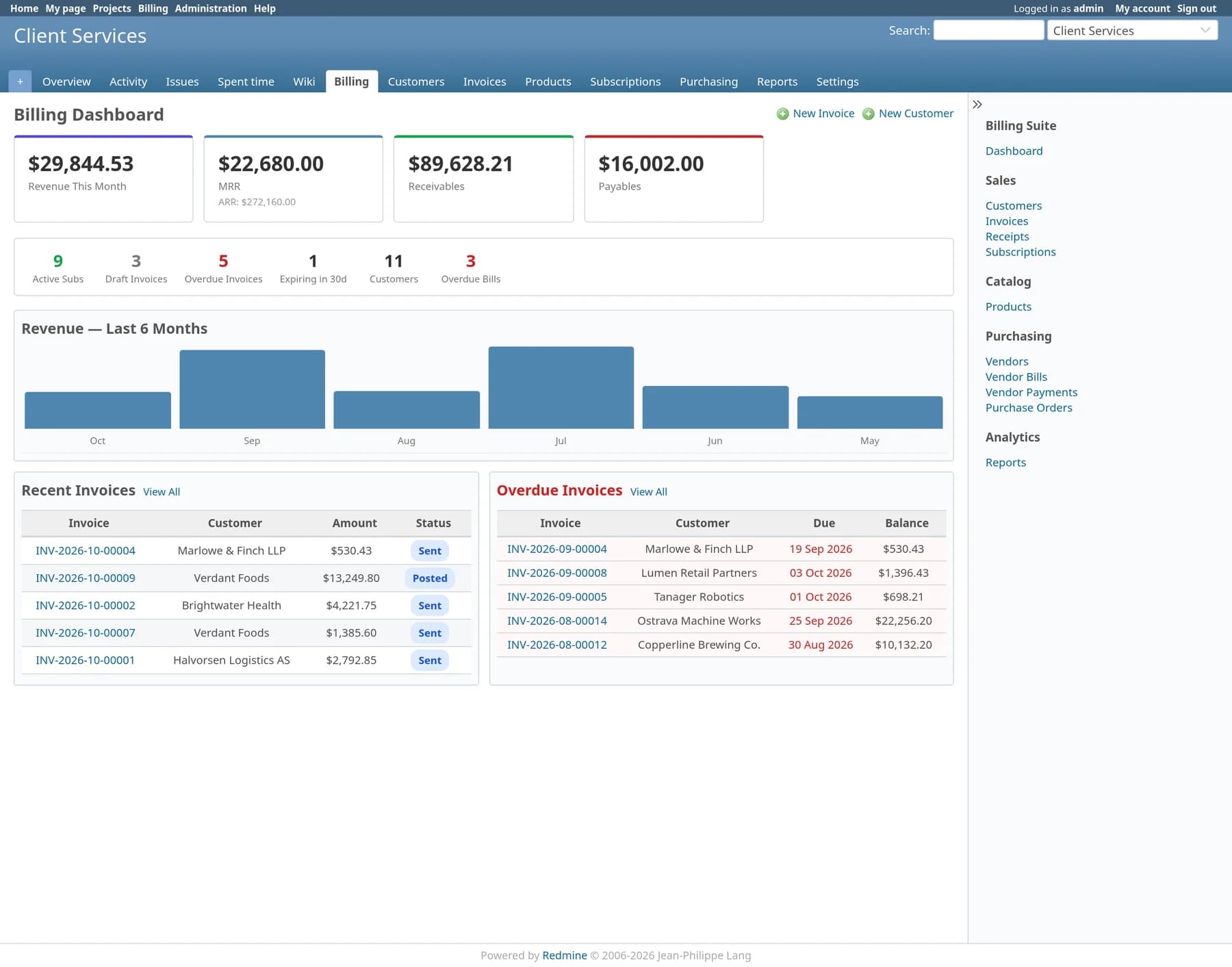Click View All next to Recent Invoices

coord(162,492)
